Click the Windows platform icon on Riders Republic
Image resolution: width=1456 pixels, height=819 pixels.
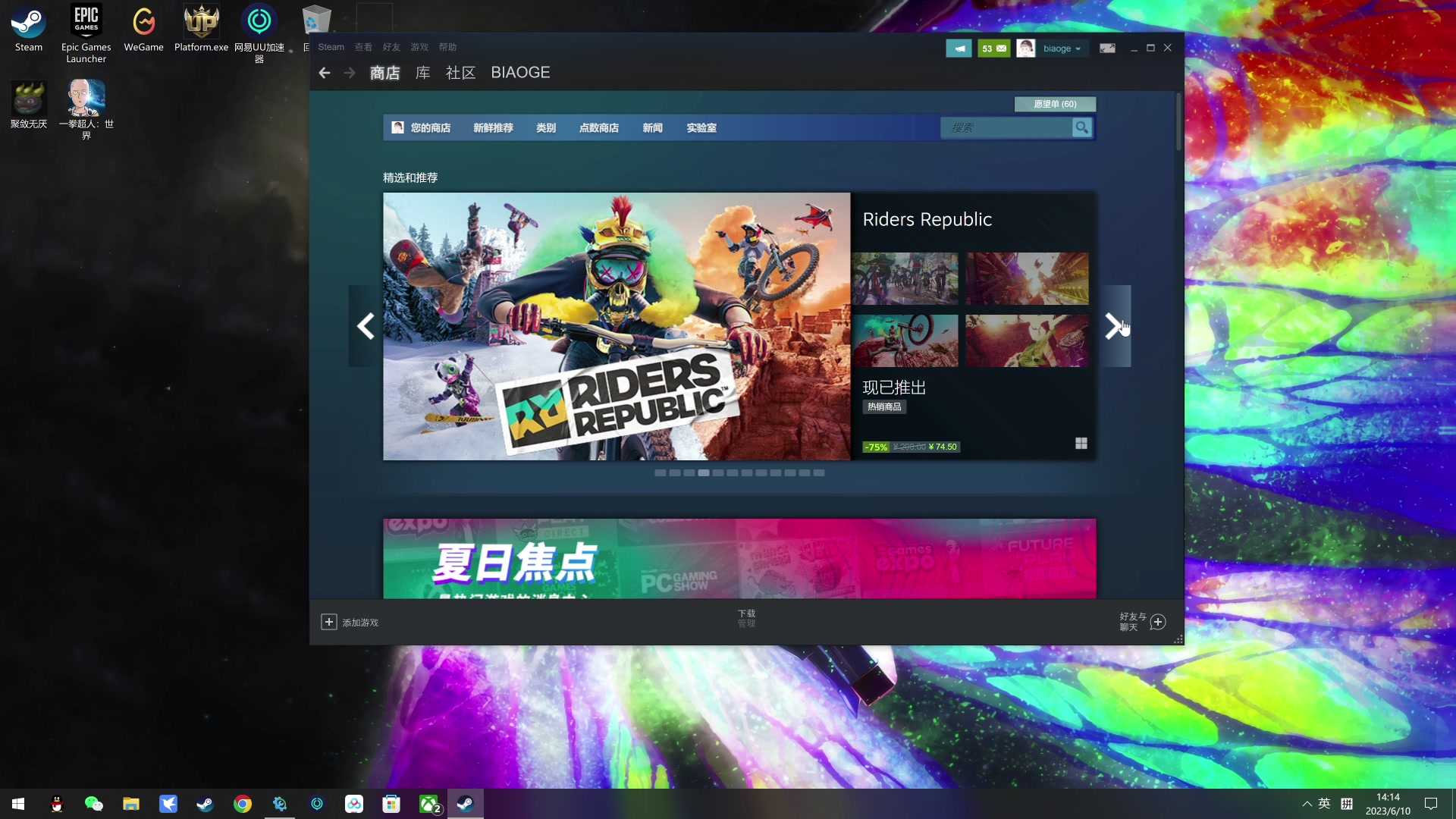[x=1081, y=443]
